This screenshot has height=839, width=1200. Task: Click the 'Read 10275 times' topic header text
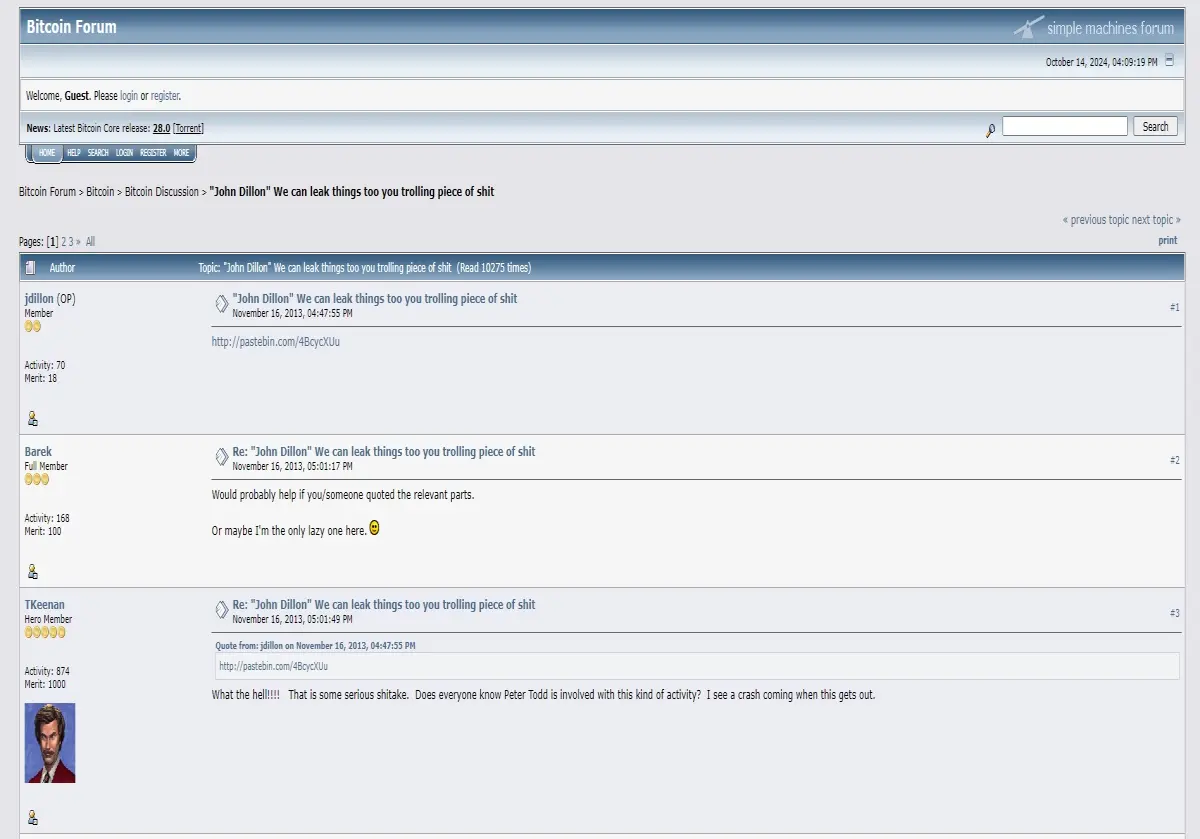[x=494, y=268]
